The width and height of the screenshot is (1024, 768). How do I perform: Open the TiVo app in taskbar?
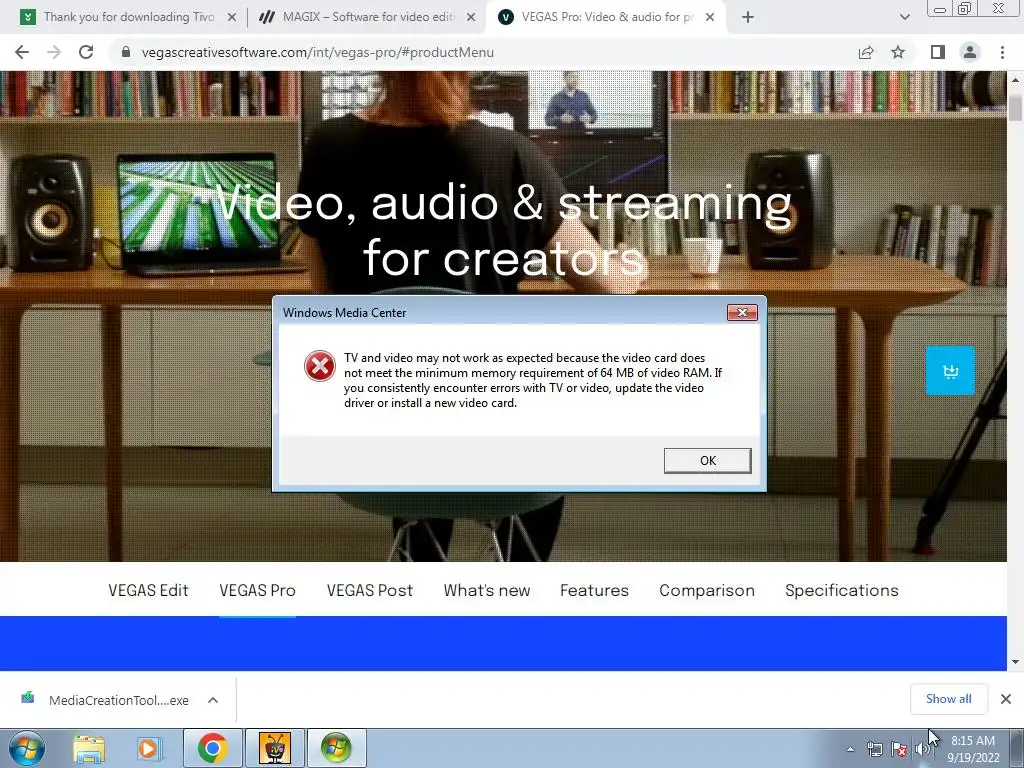[274, 748]
